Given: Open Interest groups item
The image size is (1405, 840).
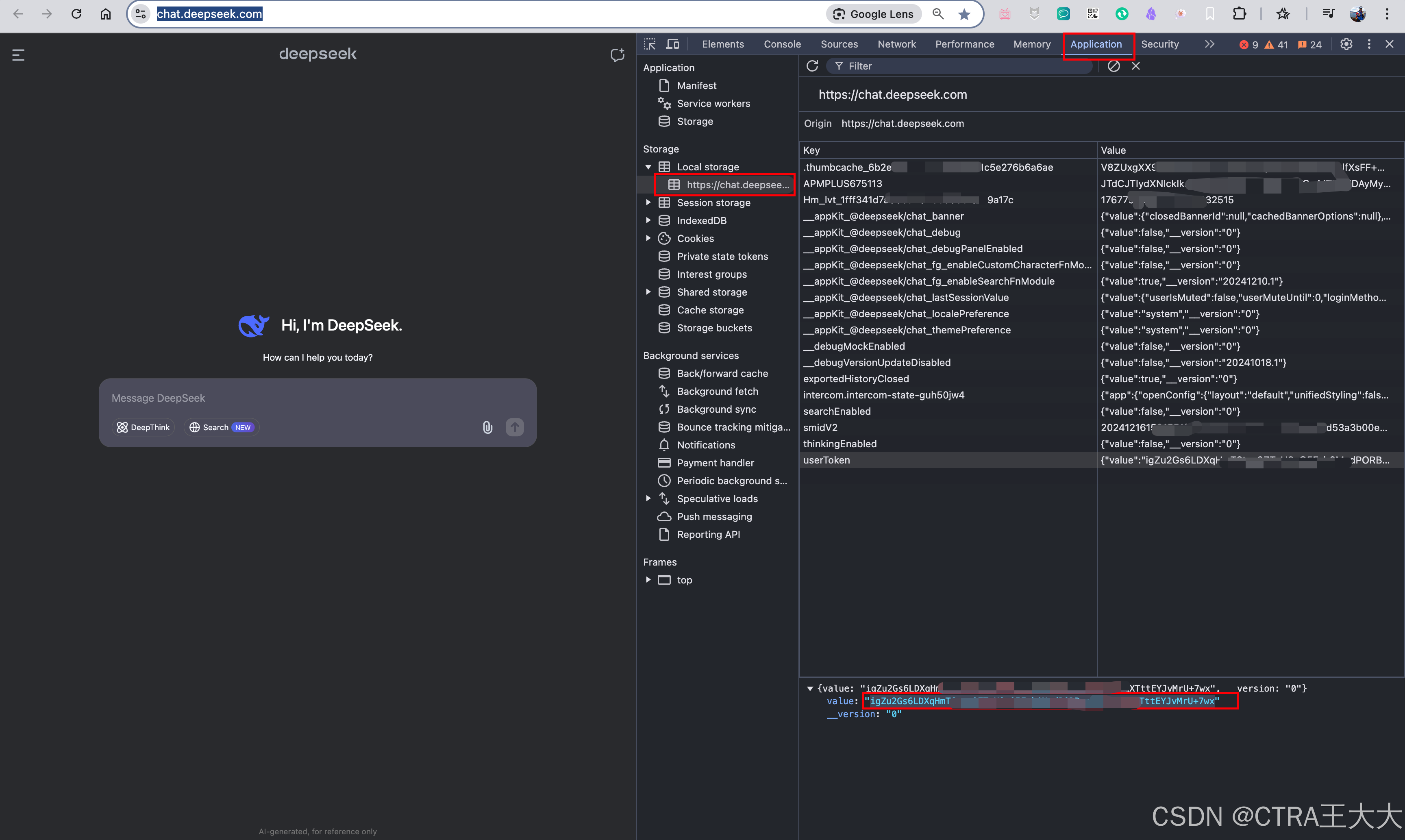Looking at the screenshot, I should click(x=711, y=274).
